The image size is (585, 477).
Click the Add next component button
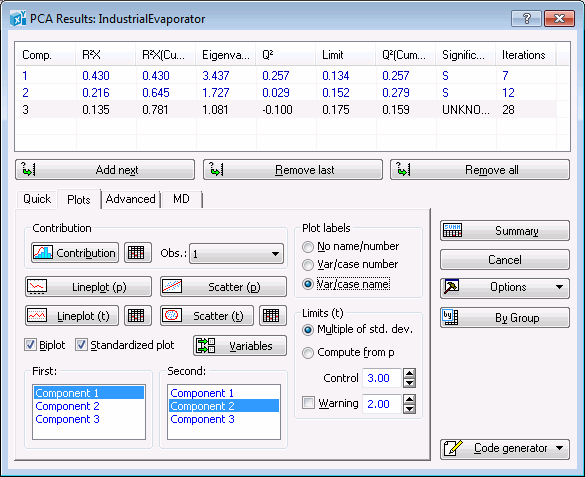(105, 170)
